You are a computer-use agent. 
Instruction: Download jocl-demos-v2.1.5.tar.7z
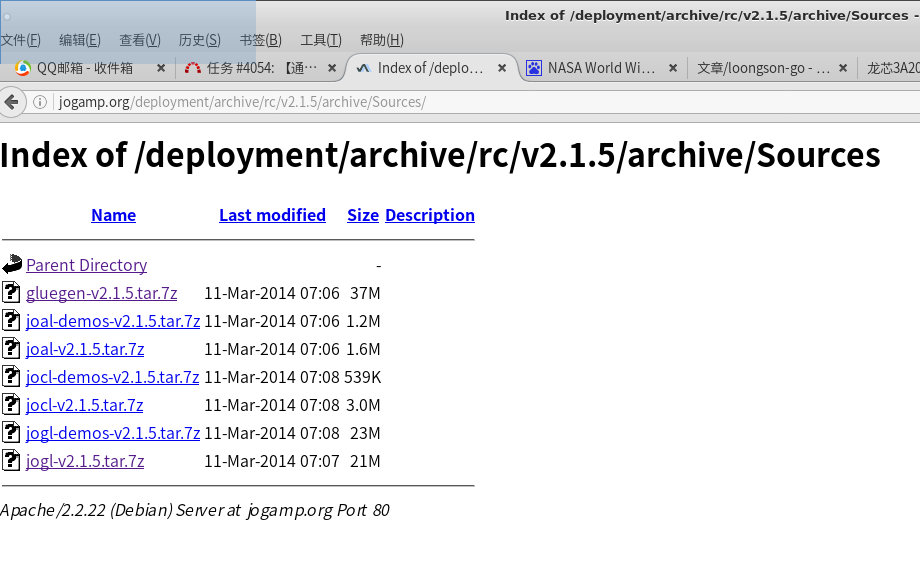[112, 377]
